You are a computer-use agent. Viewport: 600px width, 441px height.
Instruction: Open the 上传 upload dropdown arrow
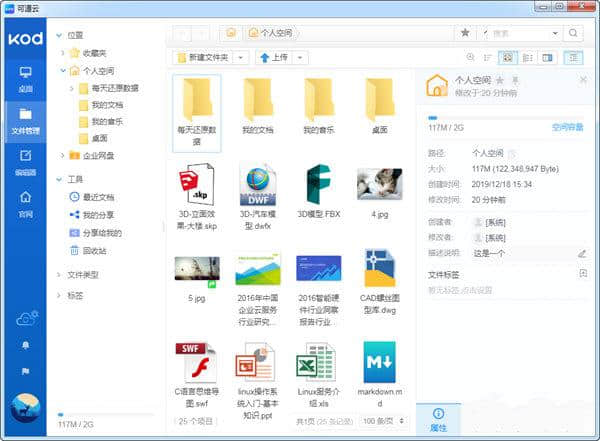(x=301, y=58)
